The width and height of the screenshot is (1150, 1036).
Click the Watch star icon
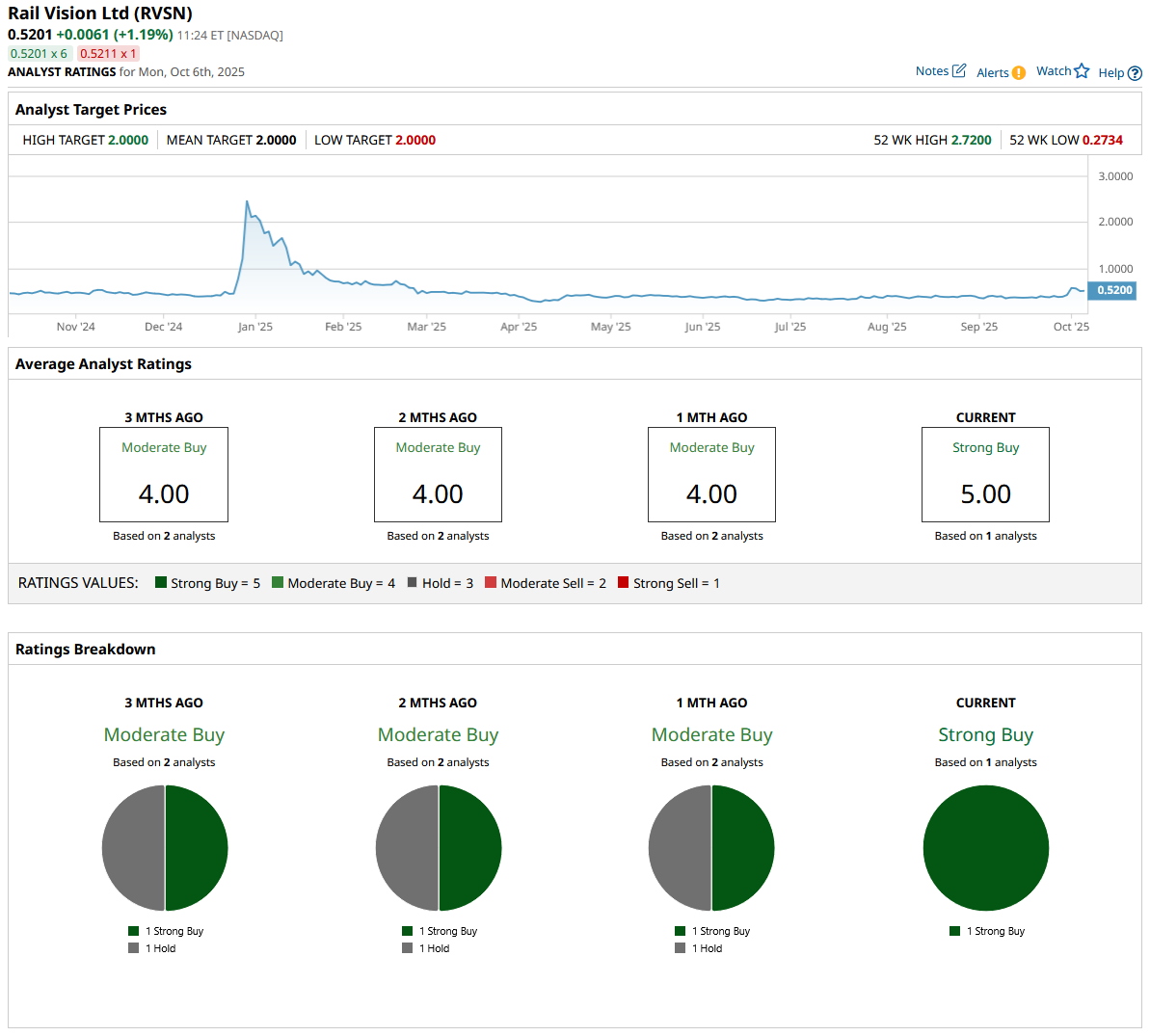point(1082,71)
